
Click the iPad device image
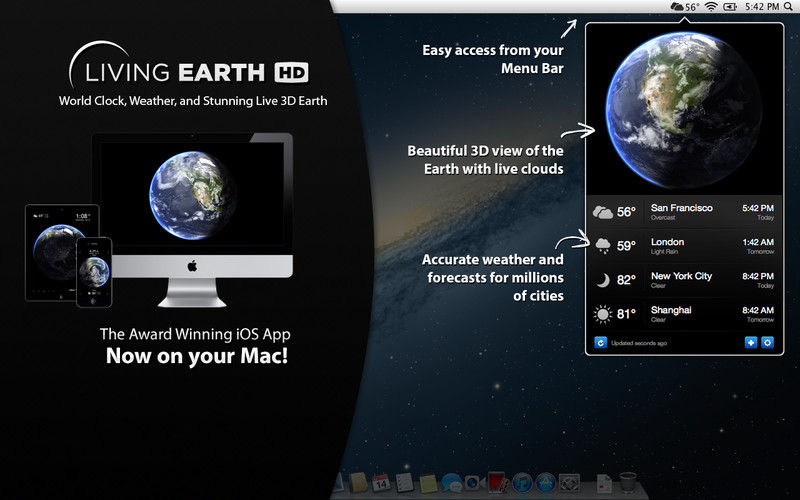(55, 253)
